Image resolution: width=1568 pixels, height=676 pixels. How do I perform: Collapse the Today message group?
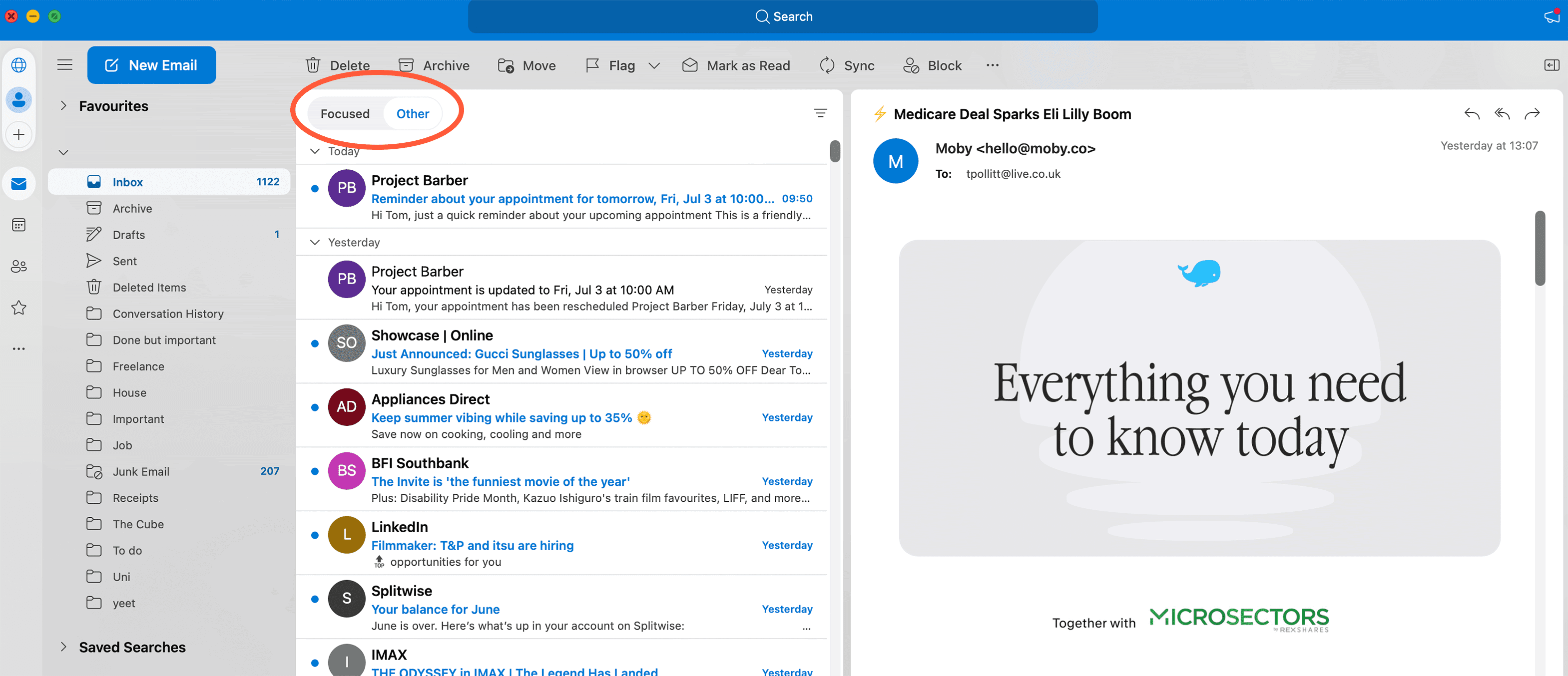click(315, 151)
